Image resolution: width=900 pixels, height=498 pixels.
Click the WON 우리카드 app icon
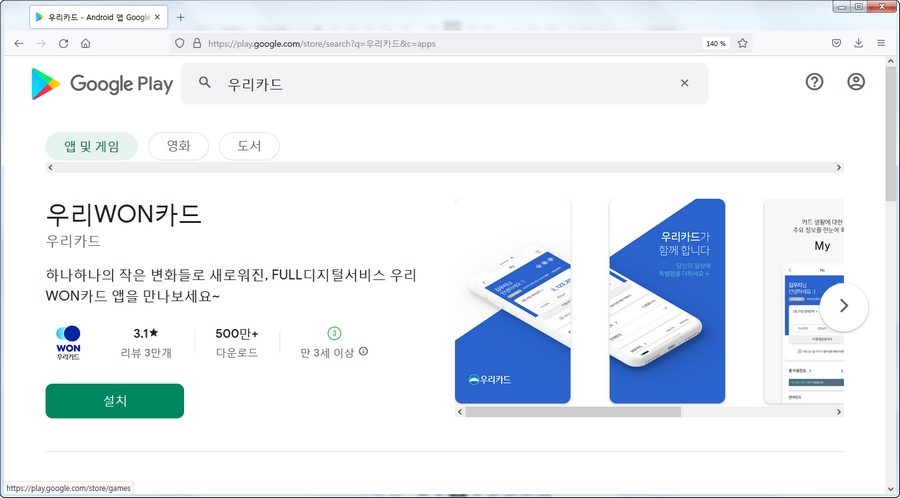point(68,343)
